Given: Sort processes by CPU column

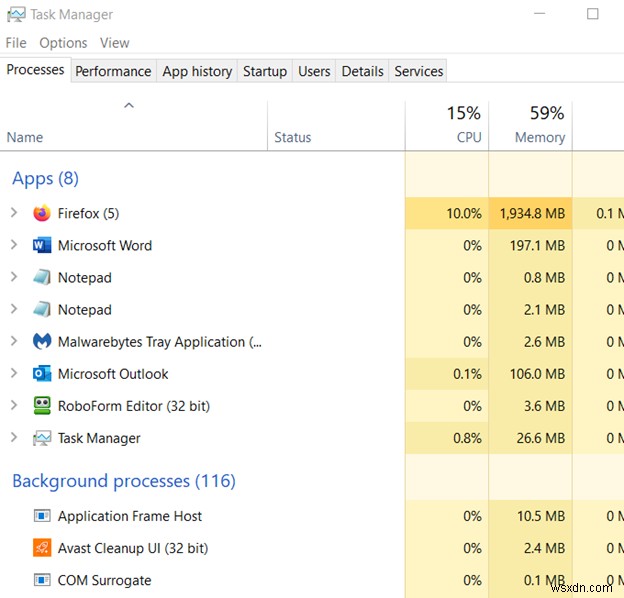Looking at the screenshot, I should point(447,126).
